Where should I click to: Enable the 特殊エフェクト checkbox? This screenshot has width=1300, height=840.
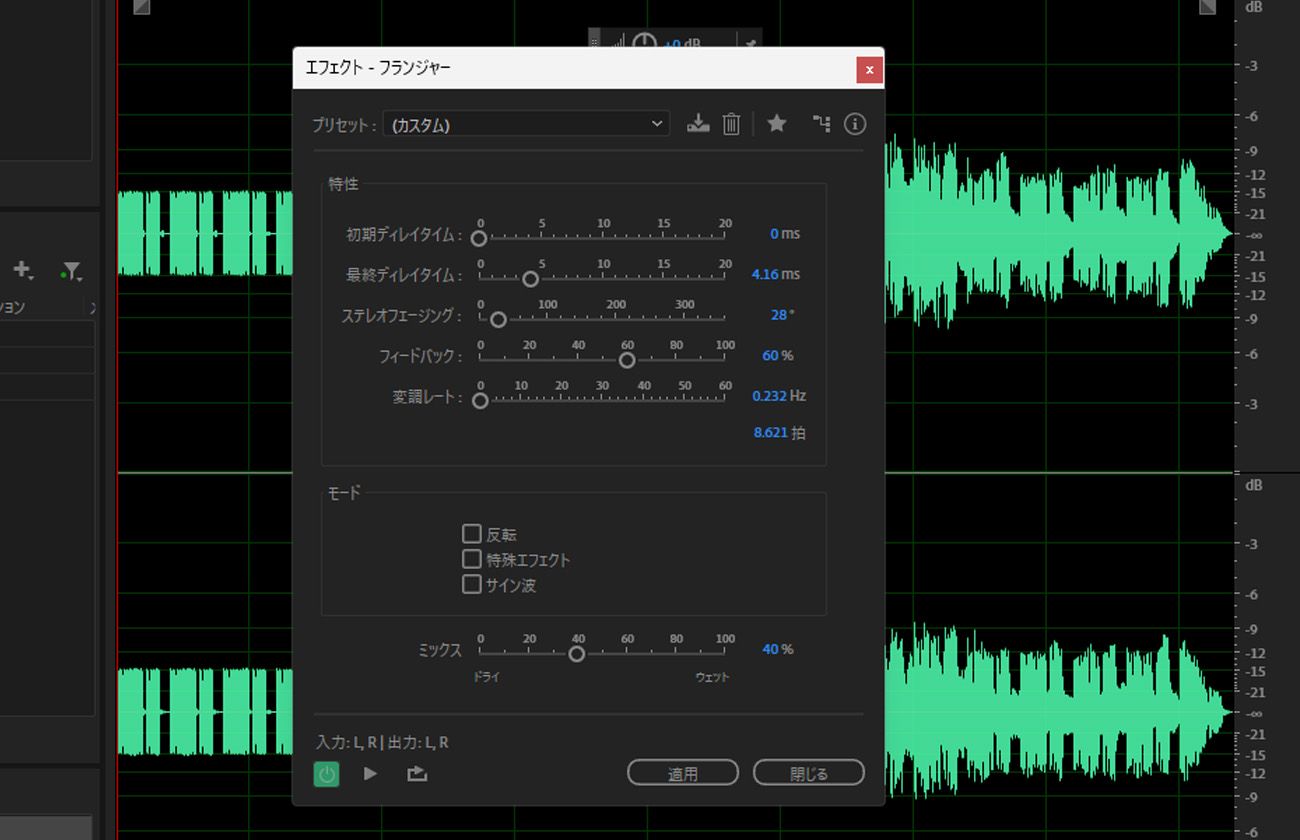click(472, 559)
